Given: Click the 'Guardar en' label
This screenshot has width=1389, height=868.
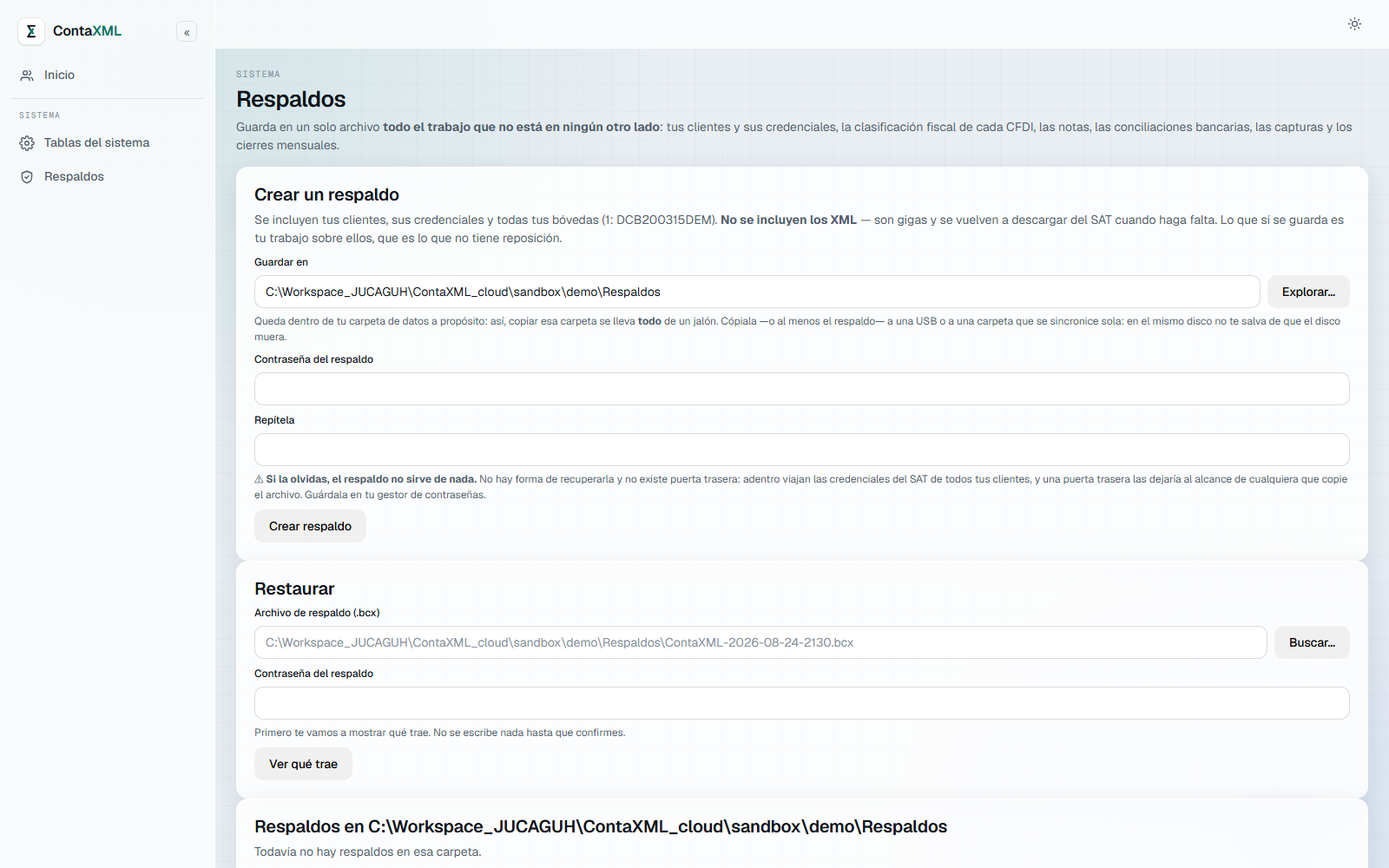Looking at the screenshot, I should [281, 262].
